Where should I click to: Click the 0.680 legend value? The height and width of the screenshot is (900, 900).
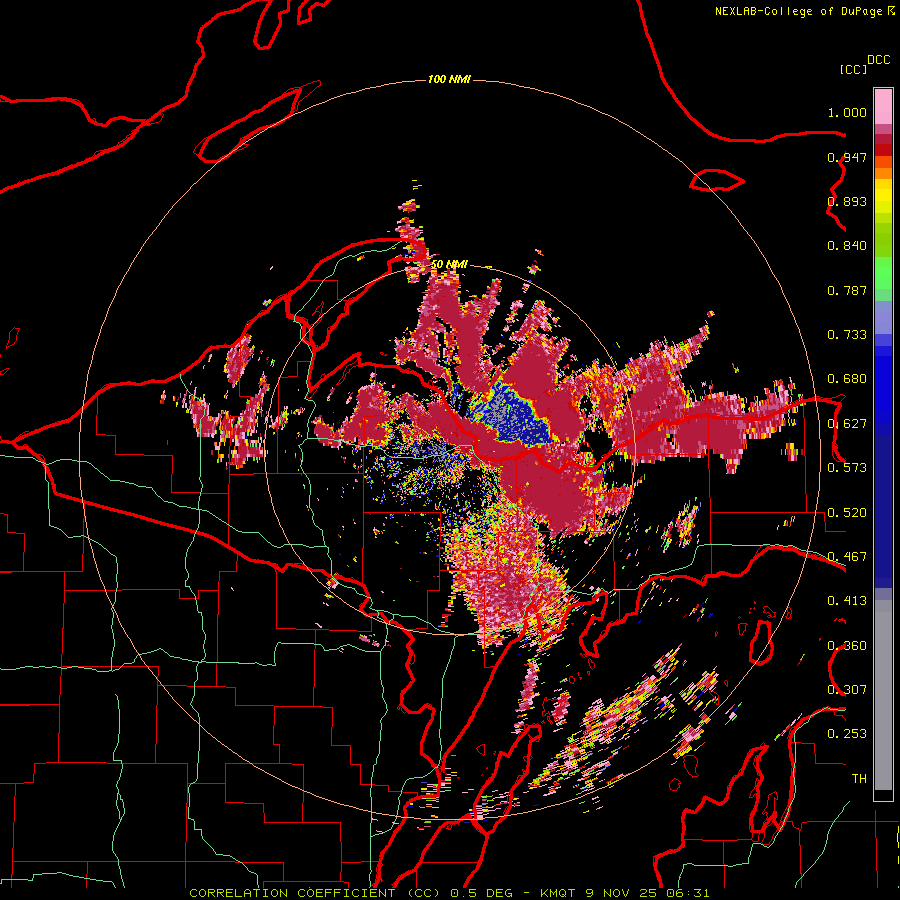coord(847,379)
